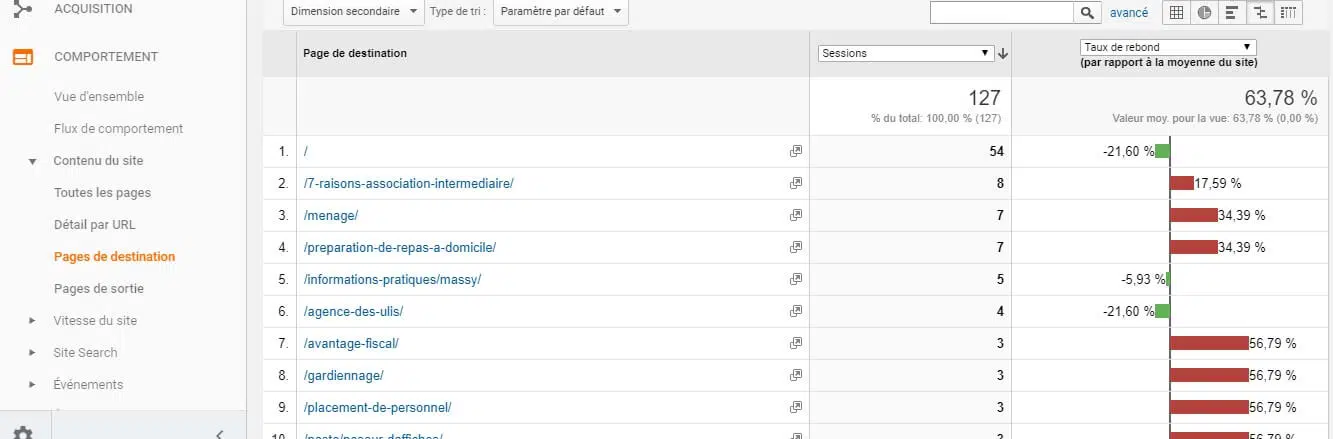Switch to the data table view icon
Image resolution: width=1333 pixels, height=439 pixels.
point(1177,13)
